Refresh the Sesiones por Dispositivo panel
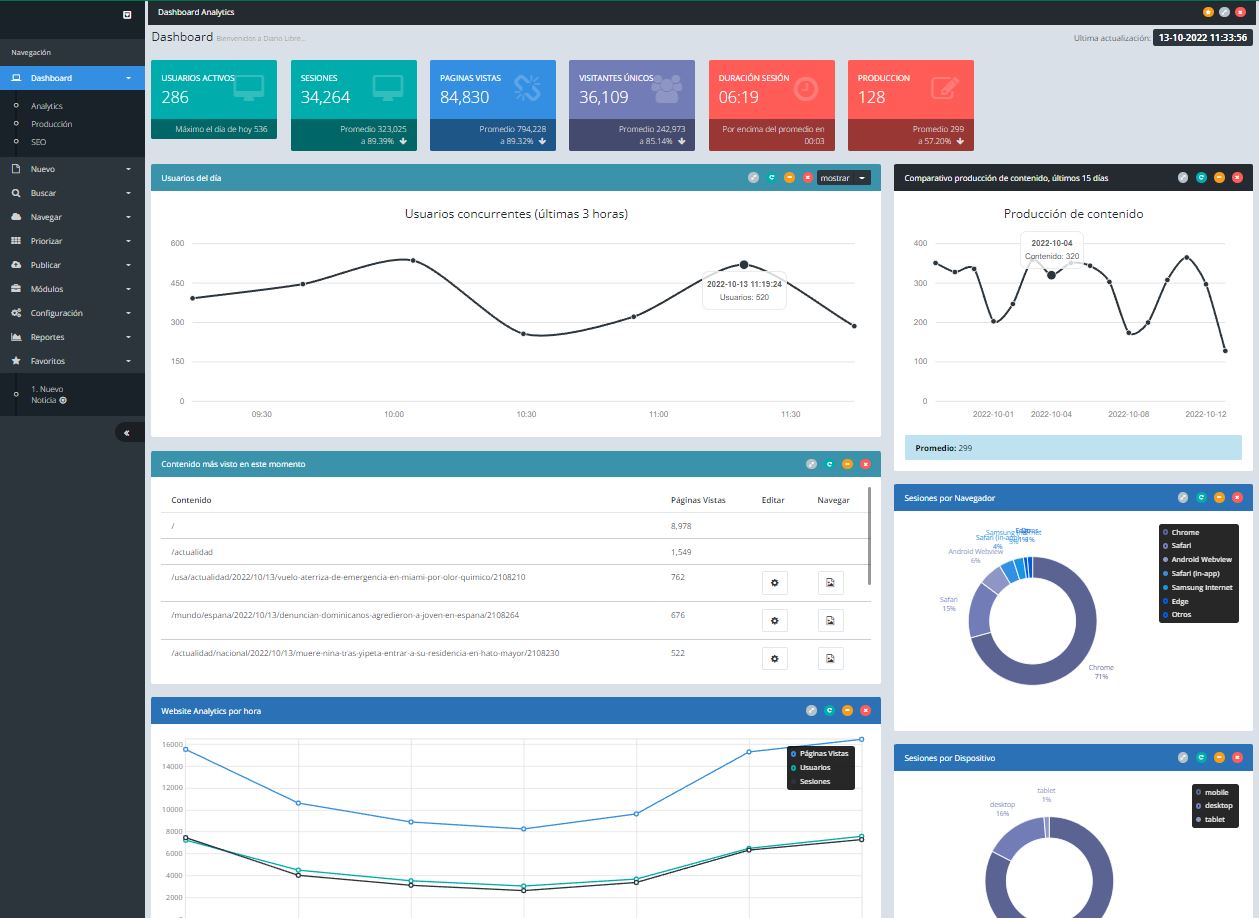1259x918 pixels. [1201, 758]
